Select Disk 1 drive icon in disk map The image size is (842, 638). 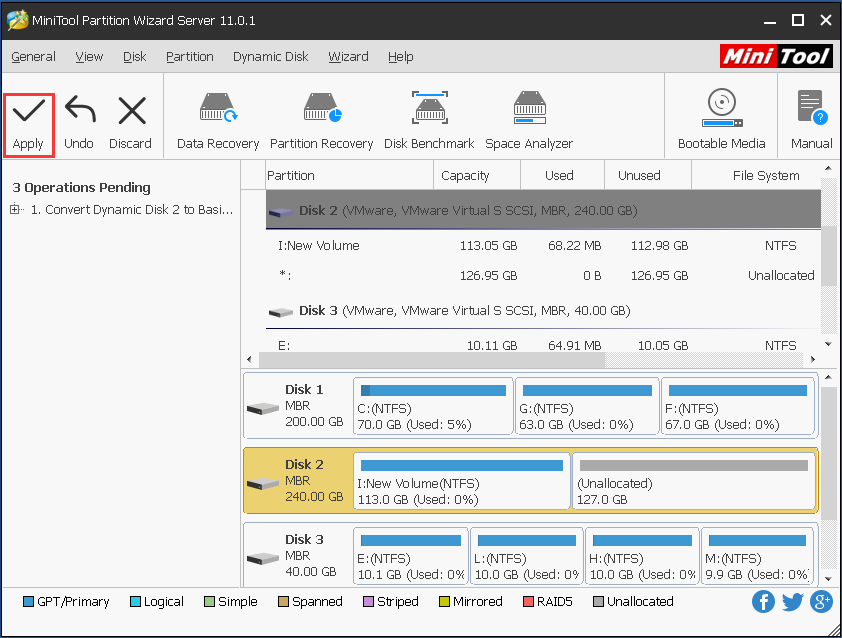262,409
